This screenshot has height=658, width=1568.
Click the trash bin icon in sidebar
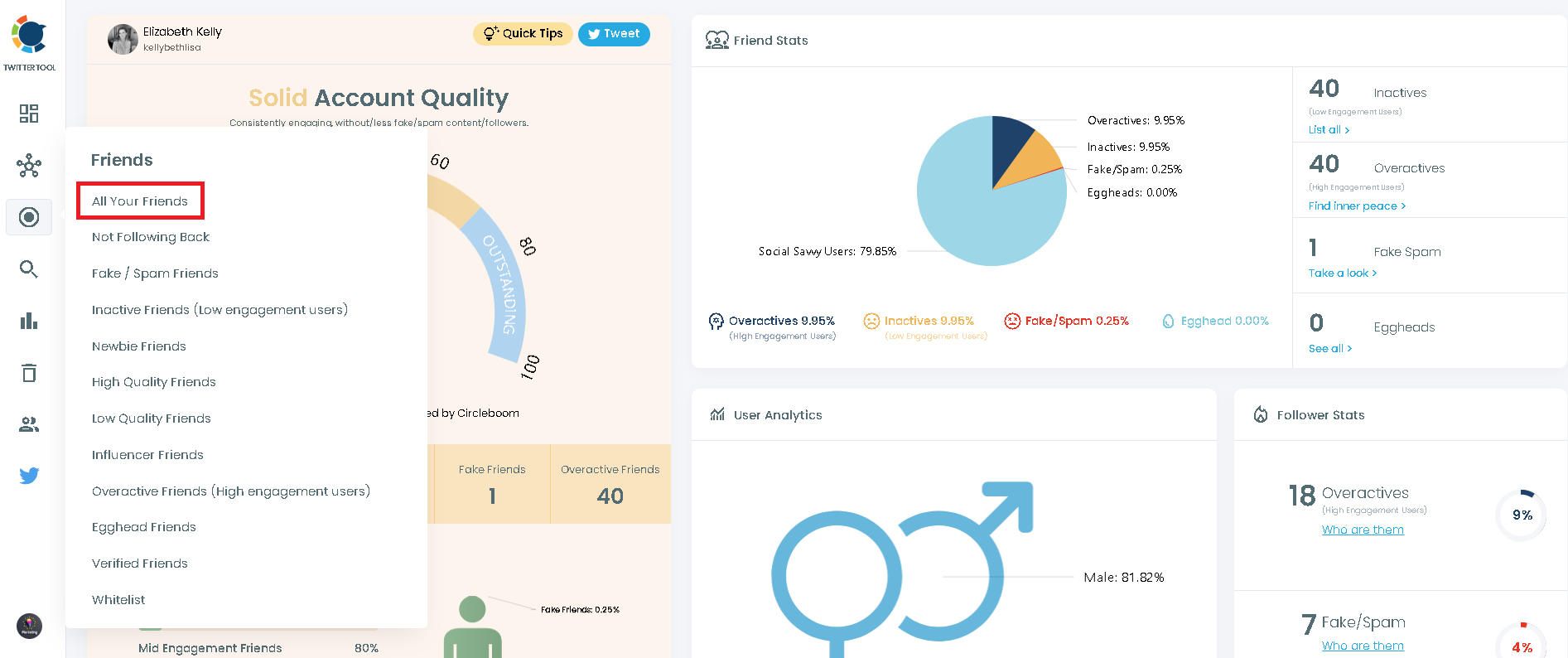point(29,373)
